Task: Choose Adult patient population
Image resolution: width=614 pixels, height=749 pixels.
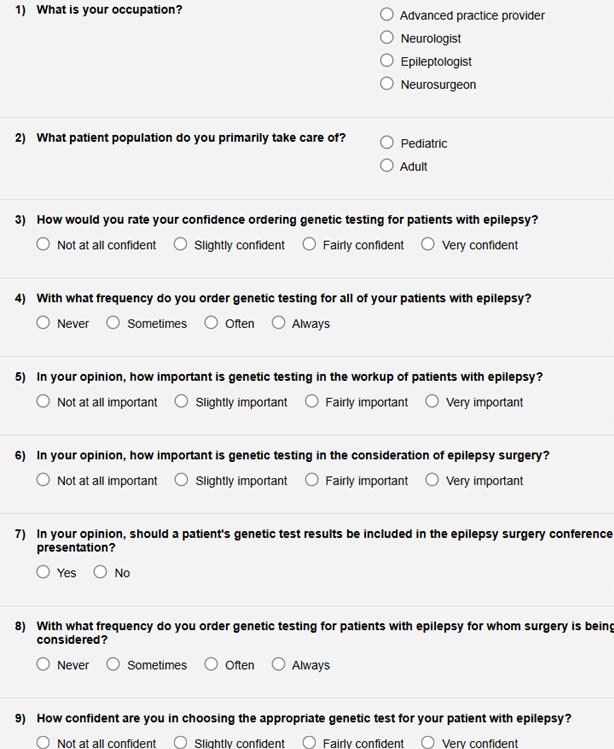Action: (x=387, y=166)
